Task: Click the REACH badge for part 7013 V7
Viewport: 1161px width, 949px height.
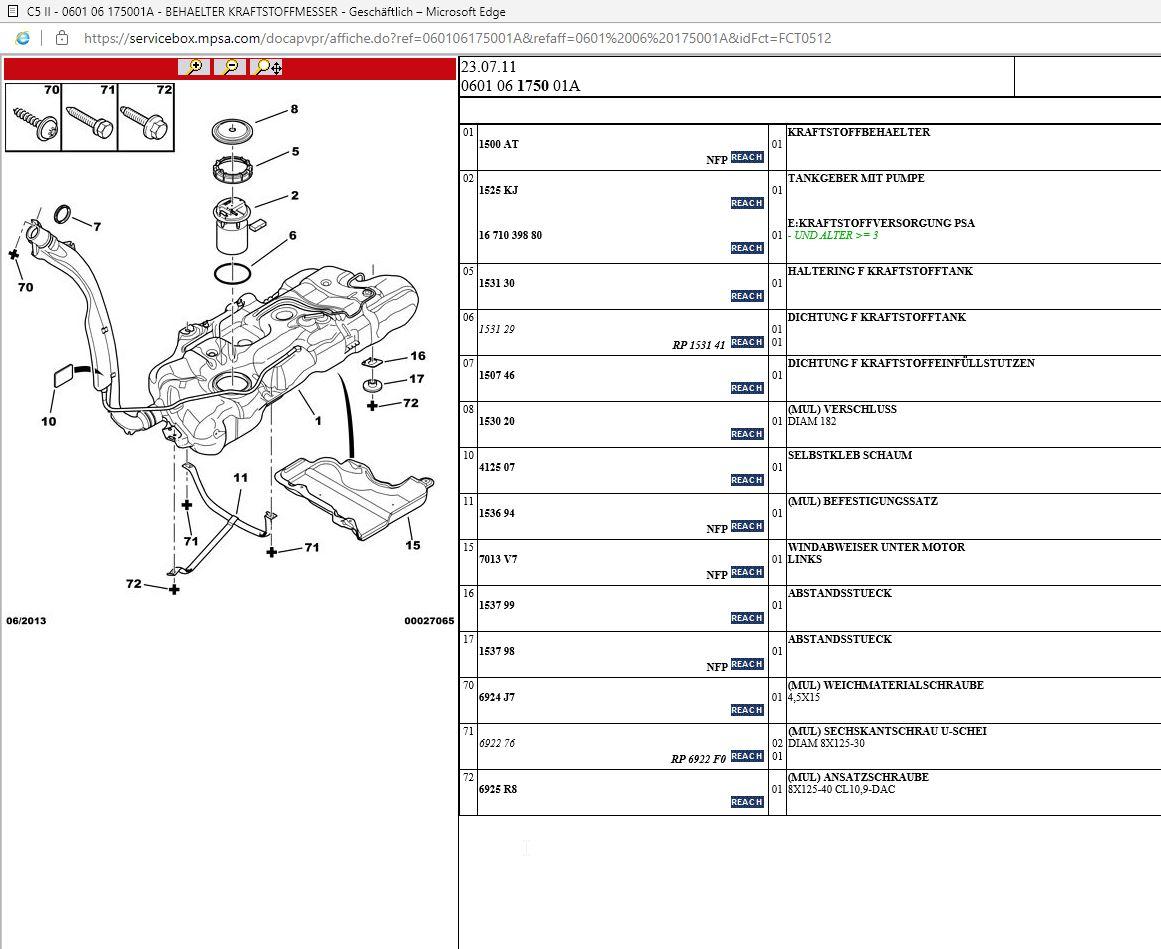Action: coord(747,572)
